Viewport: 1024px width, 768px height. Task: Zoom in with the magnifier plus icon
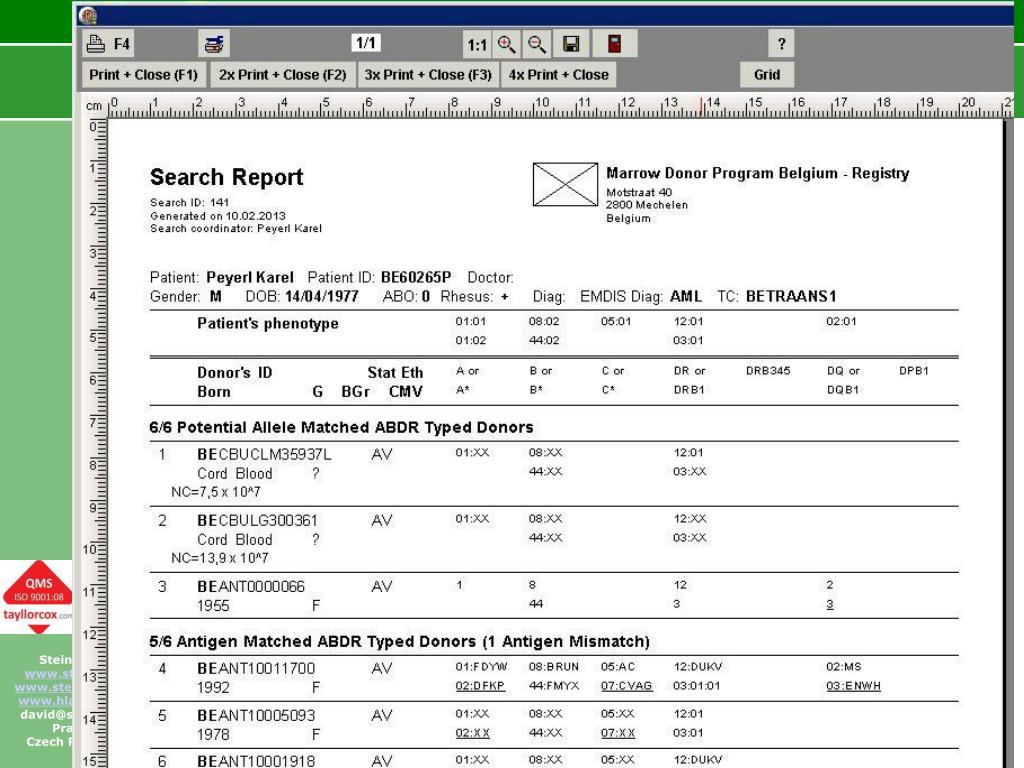click(507, 44)
